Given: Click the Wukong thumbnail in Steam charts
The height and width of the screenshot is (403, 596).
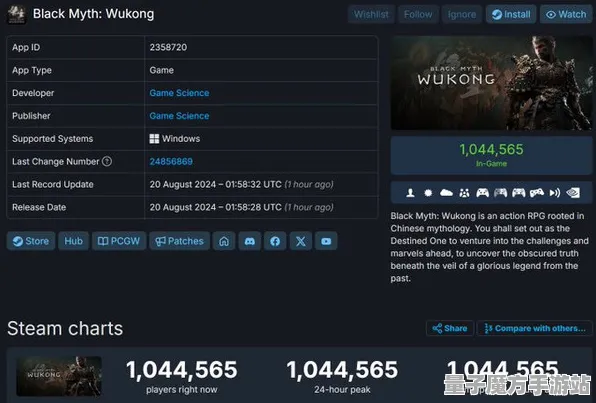Looking at the screenshot, I should pyautogui.click(x=59, y=376).
